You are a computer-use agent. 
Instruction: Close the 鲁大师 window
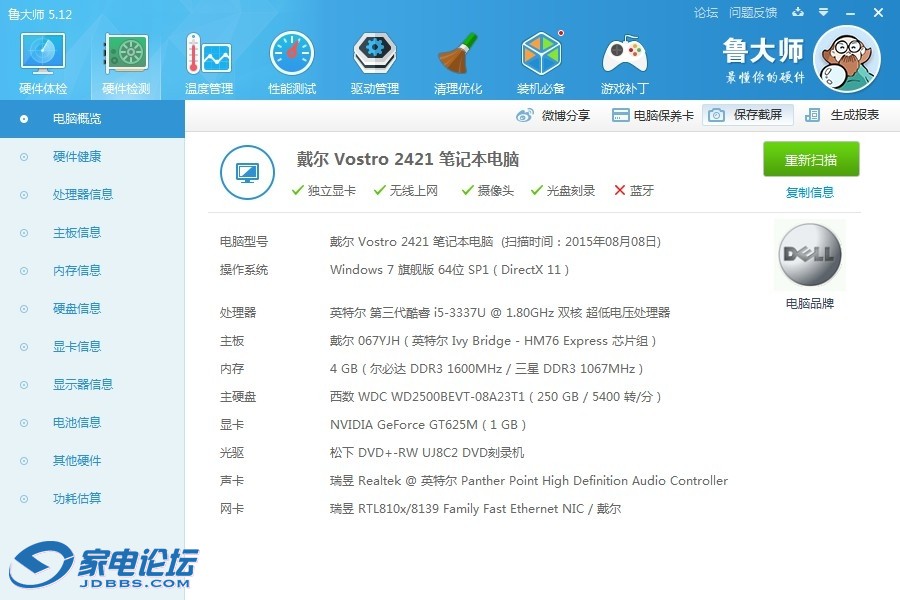[878, 13]
